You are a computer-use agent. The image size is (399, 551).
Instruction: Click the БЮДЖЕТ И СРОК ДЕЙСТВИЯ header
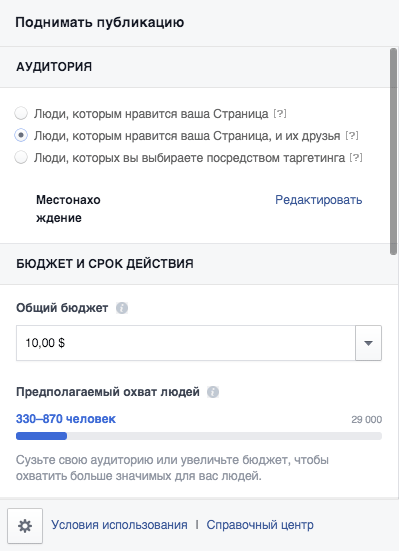click(x=105, y=264)
